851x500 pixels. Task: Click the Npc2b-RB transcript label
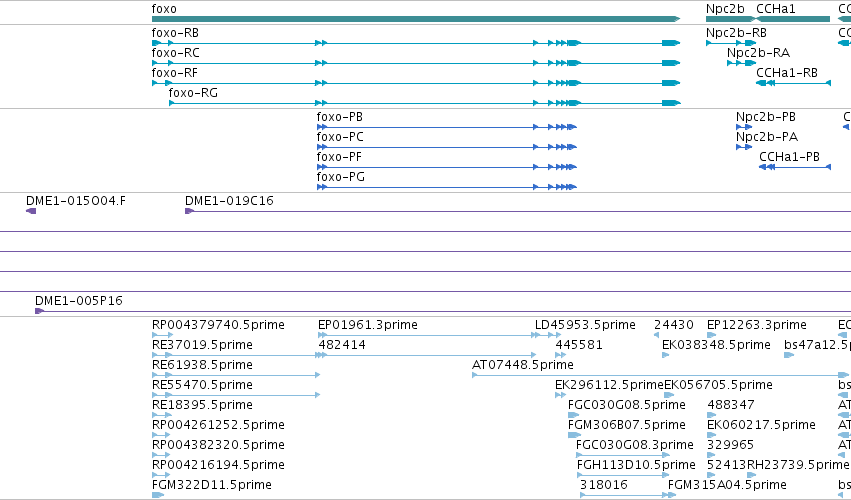click(736, 33)
